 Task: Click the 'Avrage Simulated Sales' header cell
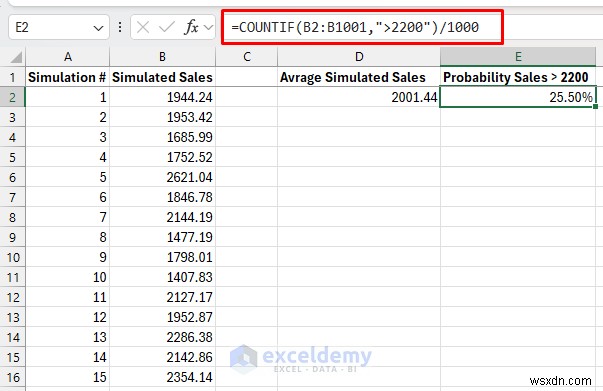pyautogui.click(x=359, y=77)
